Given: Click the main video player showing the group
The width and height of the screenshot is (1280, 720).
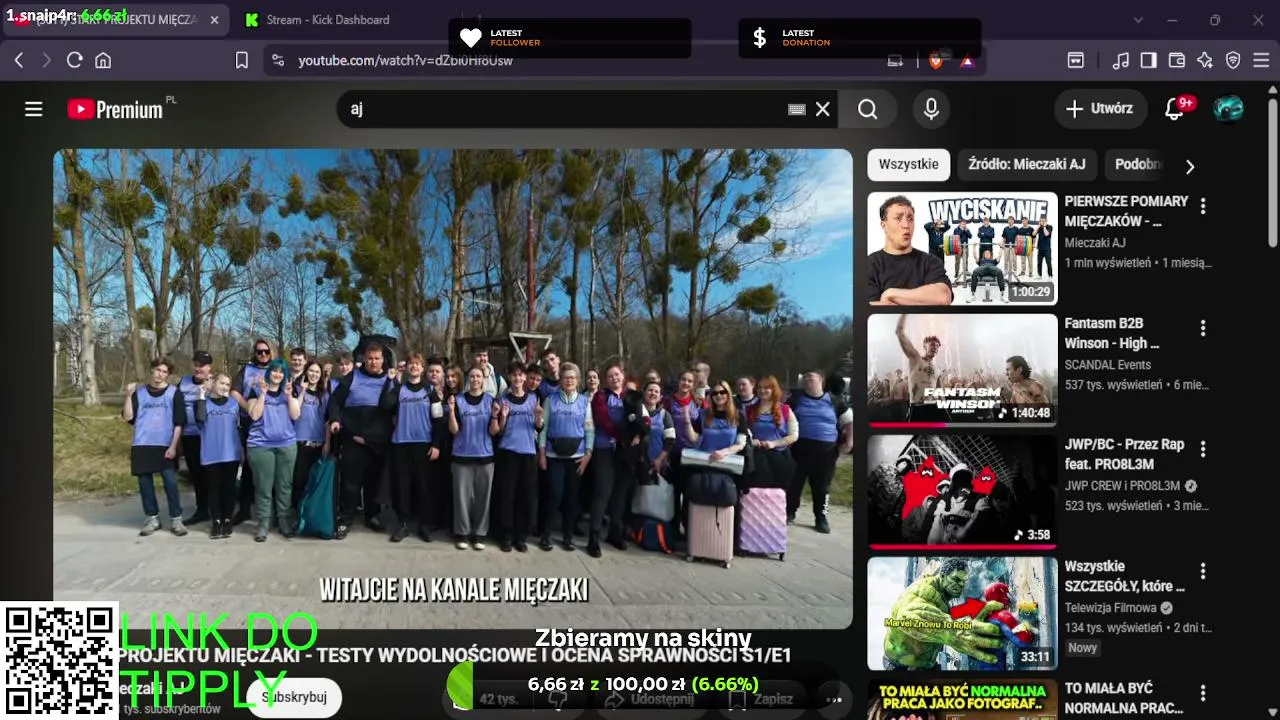Looking at the screenshot, I should click(453, 389).
